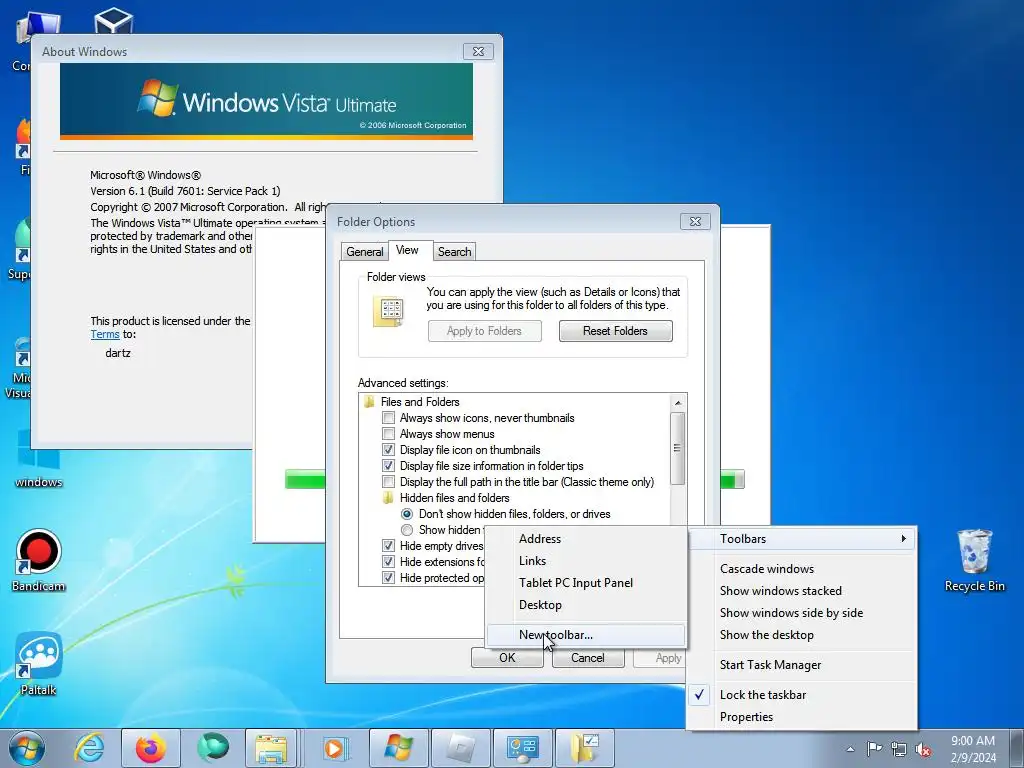Select Start Task Manager menu item
The image size is (1024, 768).
coord(803,665)
